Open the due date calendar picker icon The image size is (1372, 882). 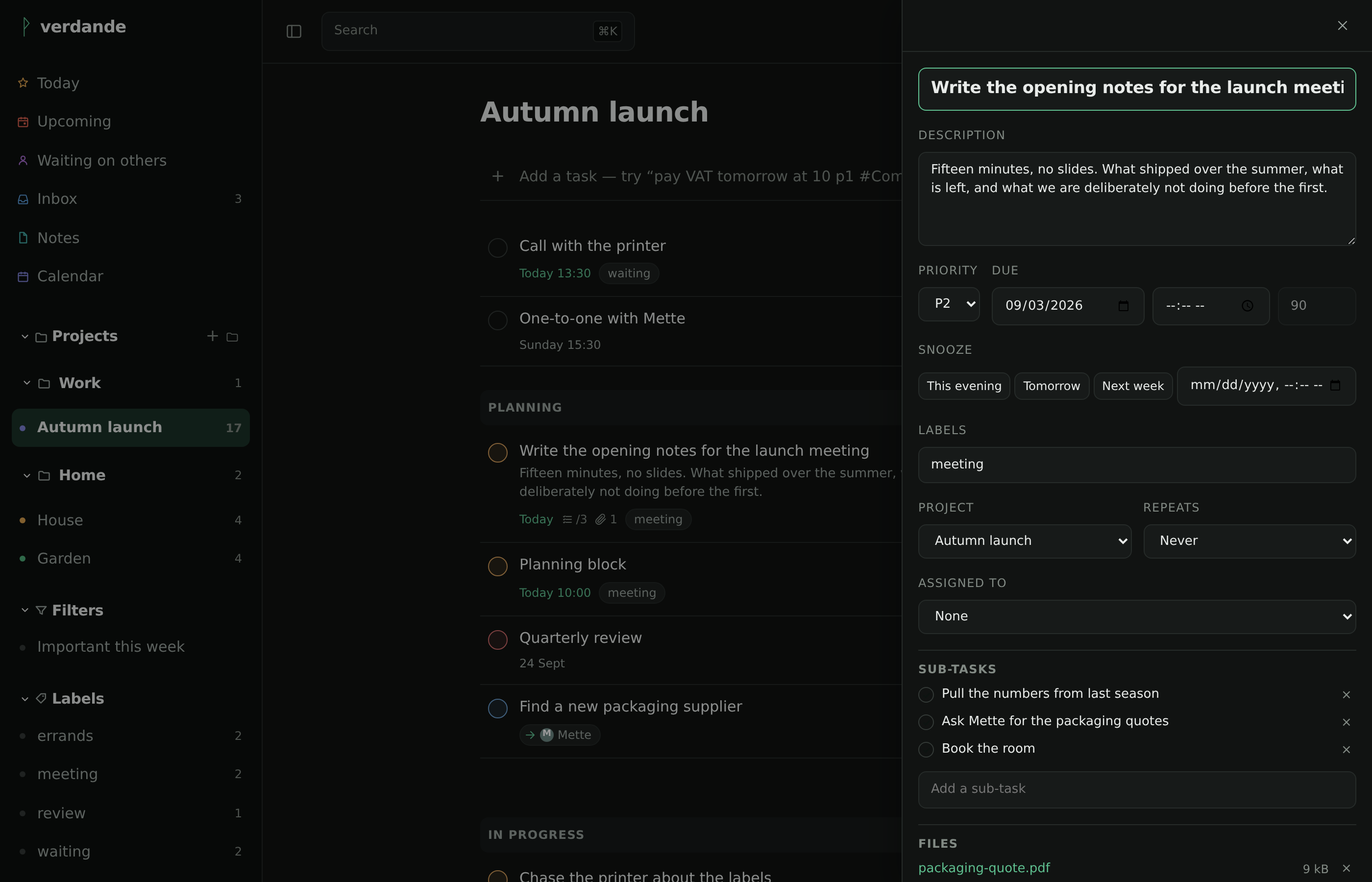point(1124,306)
